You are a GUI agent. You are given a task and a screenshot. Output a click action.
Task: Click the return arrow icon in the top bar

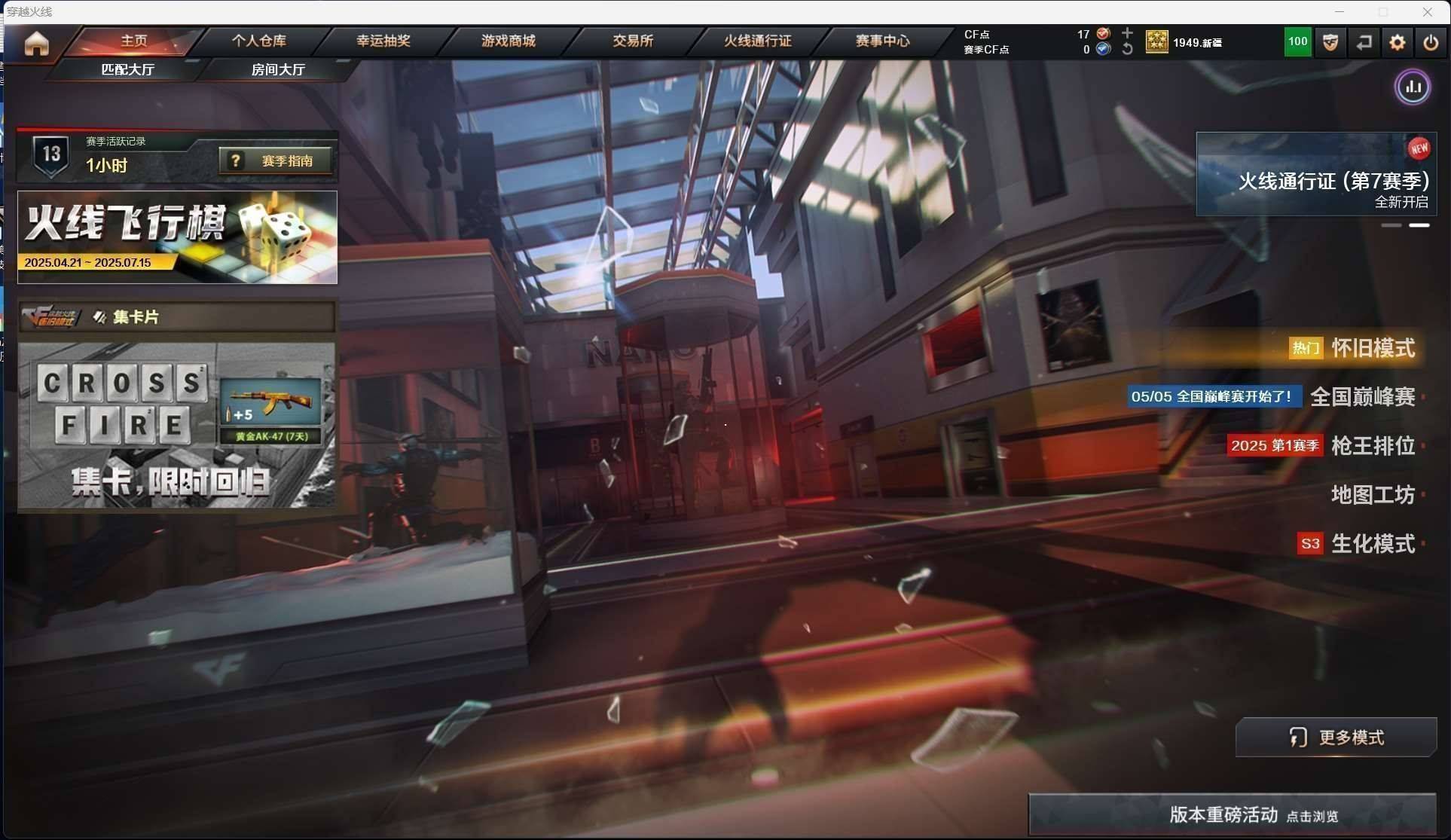(1364, 42)
